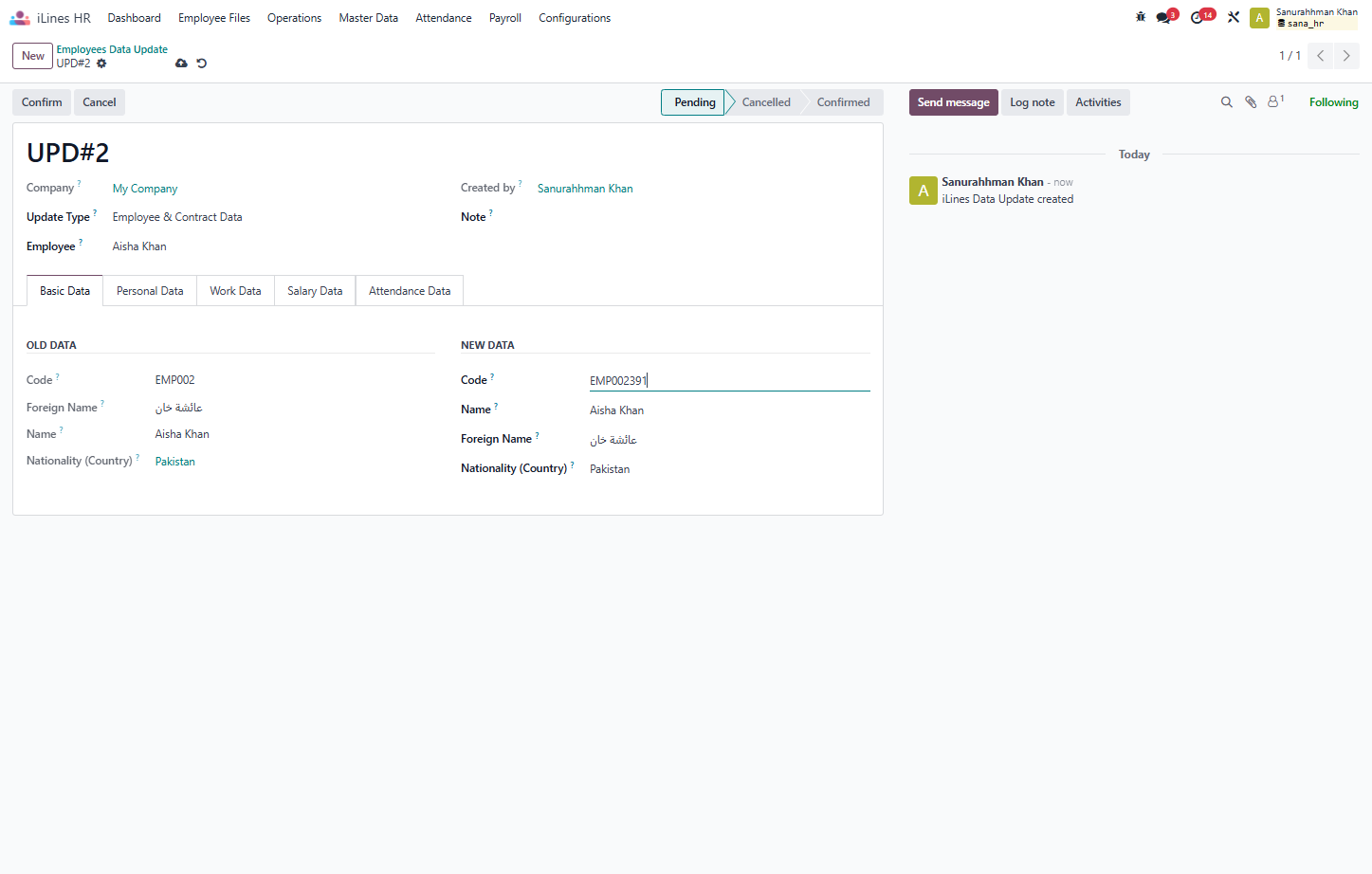Click the new Code input field

point(729,380)
